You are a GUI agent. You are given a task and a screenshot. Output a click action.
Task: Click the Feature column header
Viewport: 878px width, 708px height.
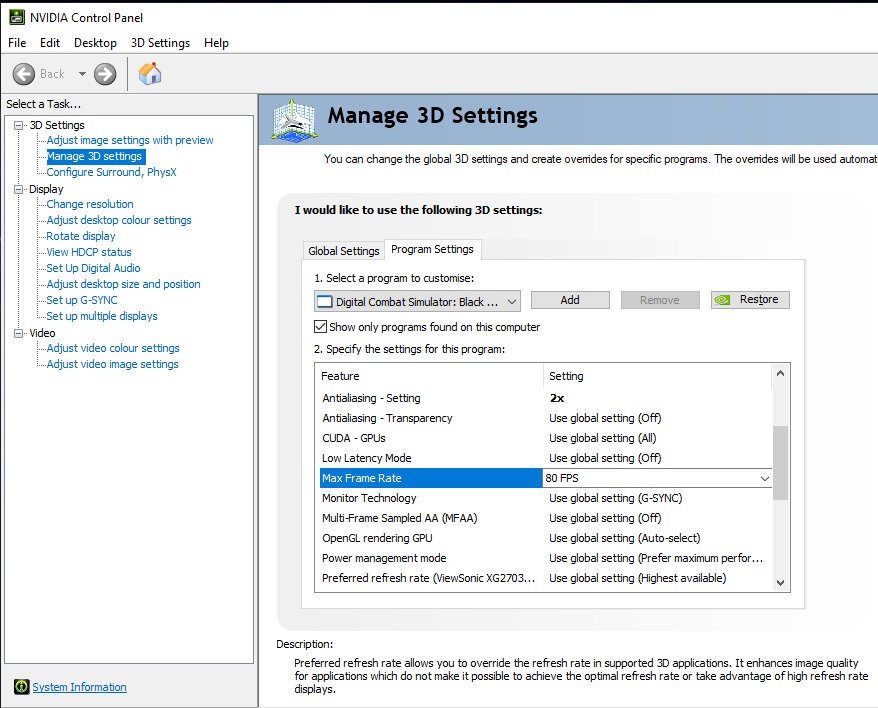pyautogui.click(x=429, y=376)
